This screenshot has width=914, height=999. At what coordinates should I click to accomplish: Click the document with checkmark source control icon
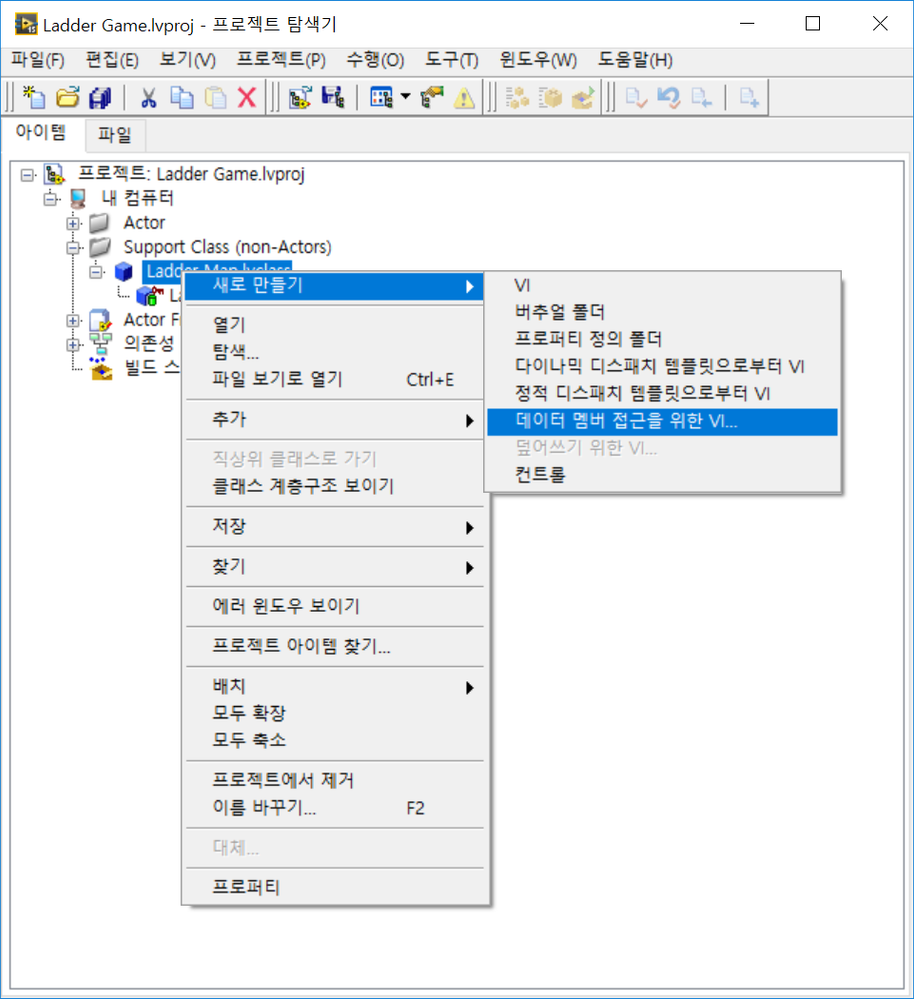pos(636,97)
